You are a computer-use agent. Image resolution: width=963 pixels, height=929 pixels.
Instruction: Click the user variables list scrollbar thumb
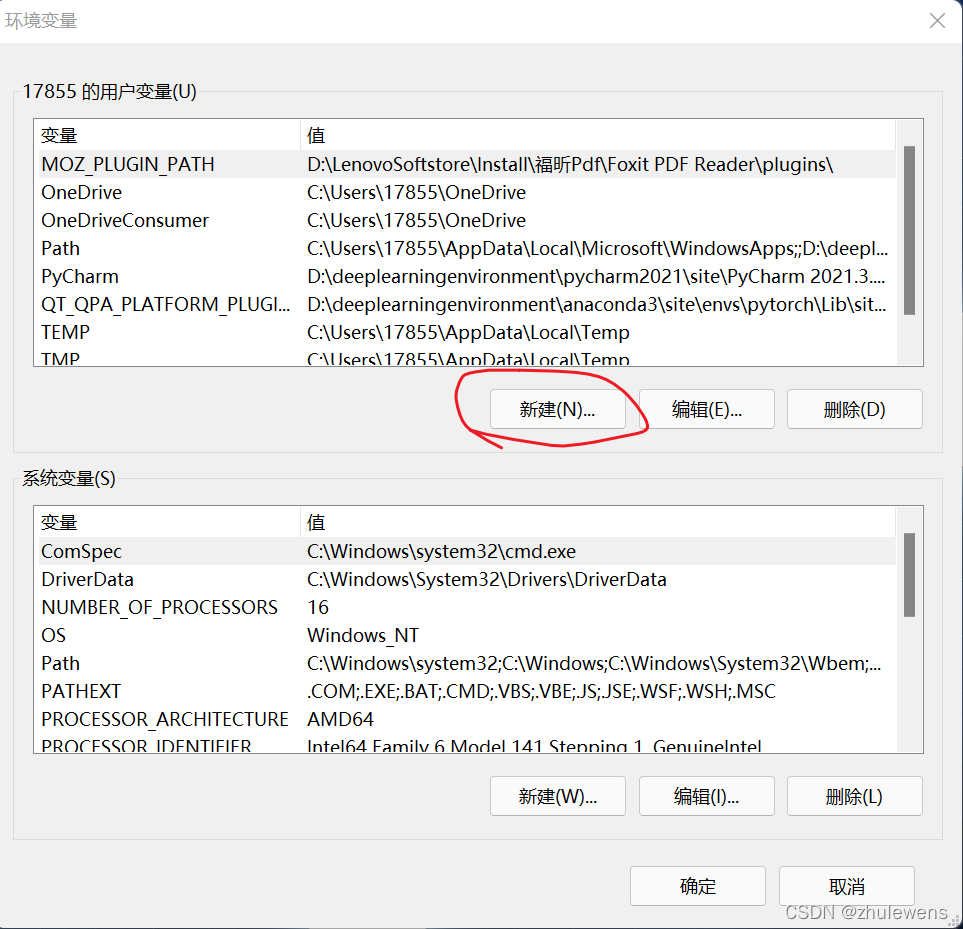(910, 230)
